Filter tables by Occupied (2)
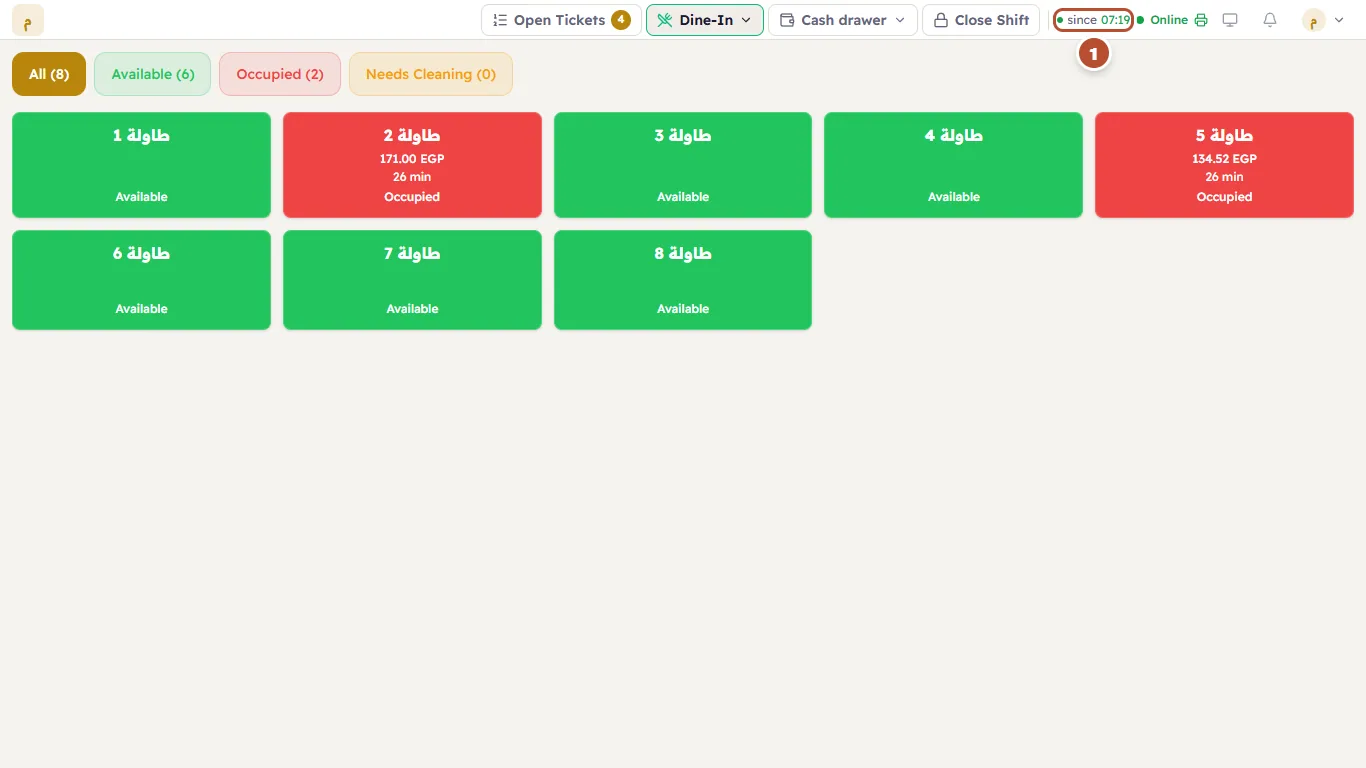 point(280,74)
